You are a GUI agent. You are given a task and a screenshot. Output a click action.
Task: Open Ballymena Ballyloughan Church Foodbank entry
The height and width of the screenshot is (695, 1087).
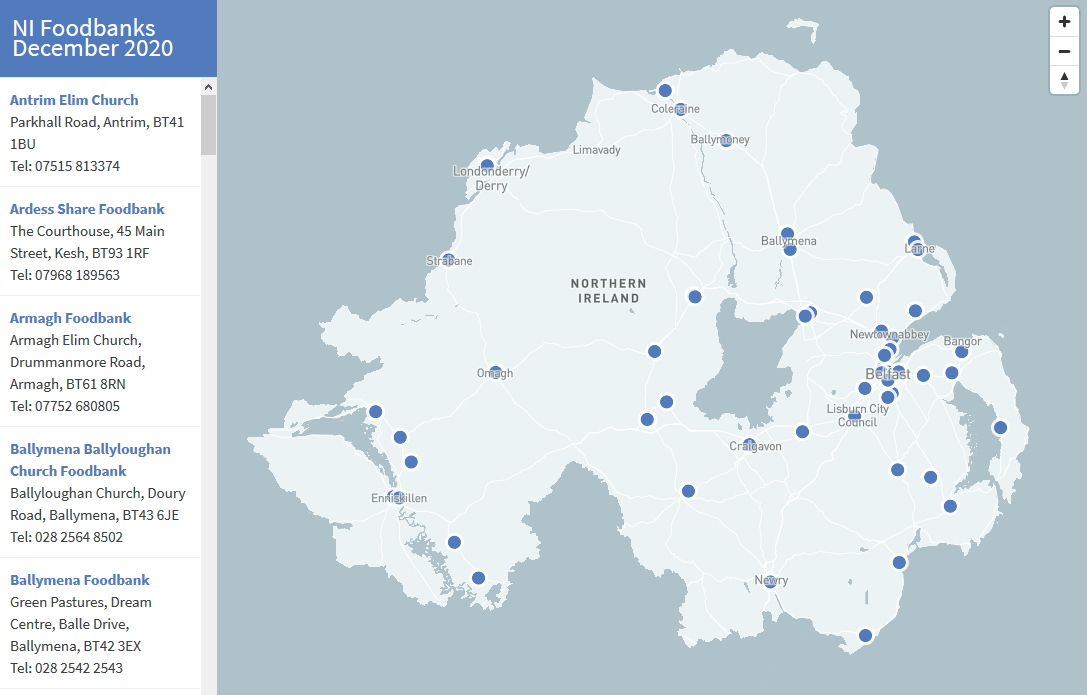point(90,460)
